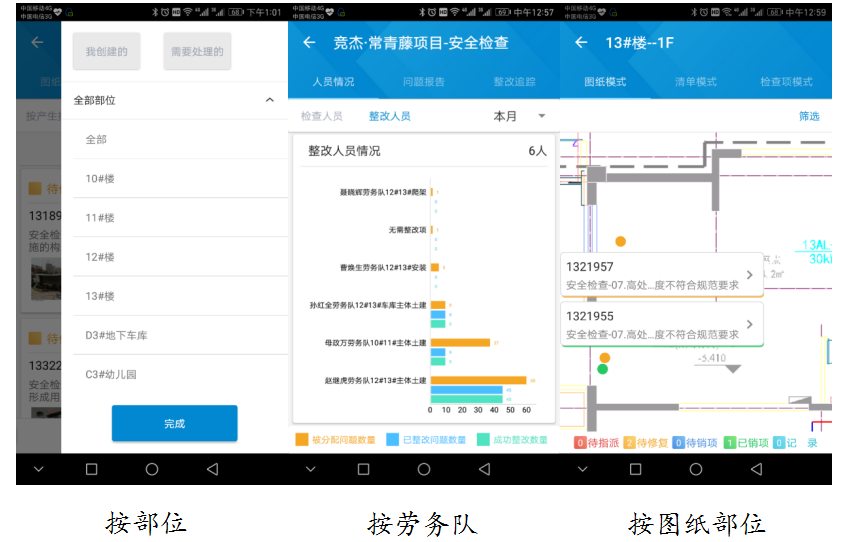The image size is (859, 542).
Task: Tap blue 记录 status count badge
Action: click(780, 443)
